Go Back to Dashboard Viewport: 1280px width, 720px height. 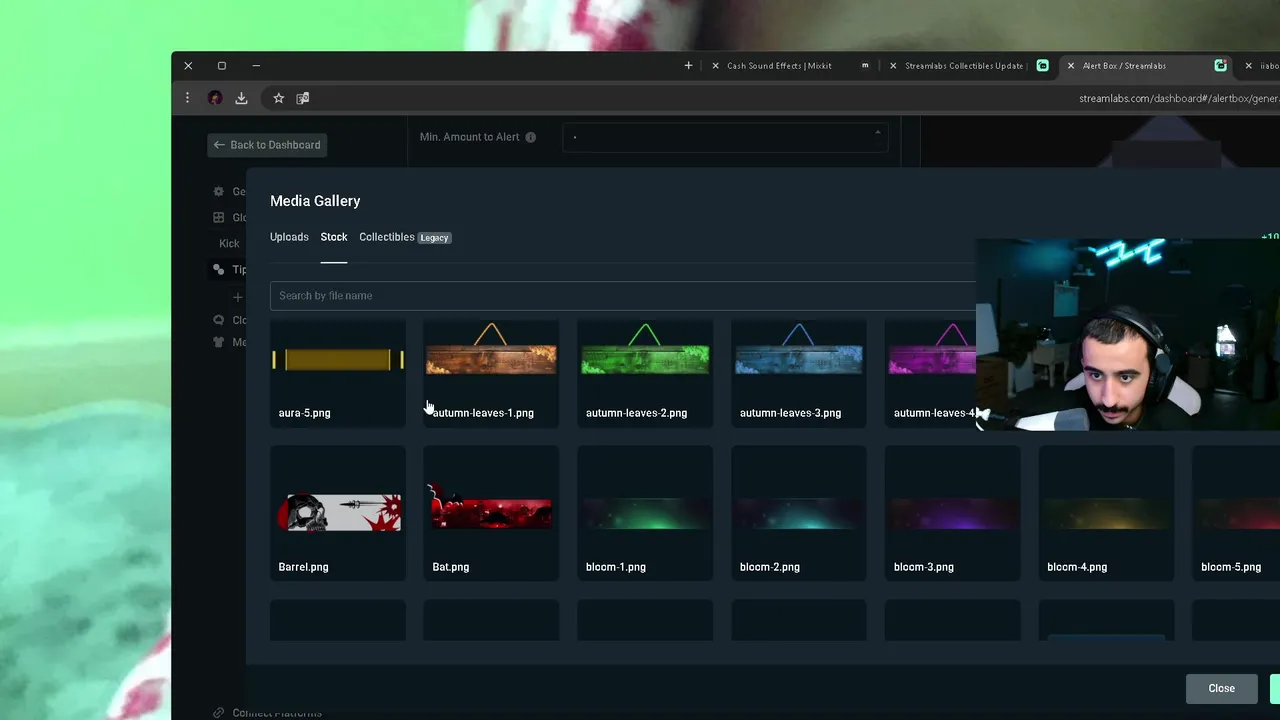point(267,145)
